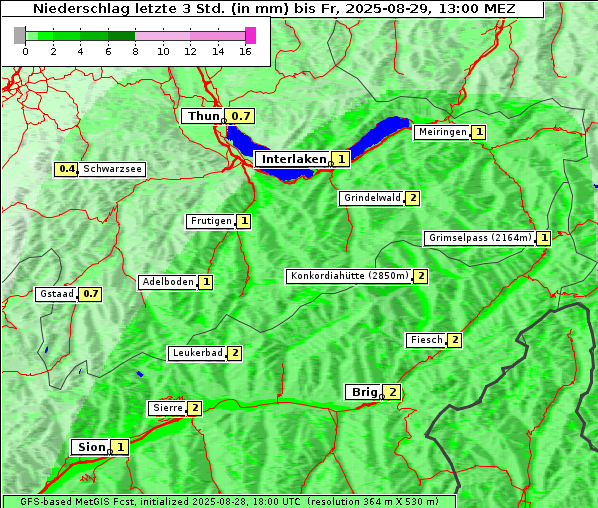Select the Grimselpass (2164m) label
598x508 pixels.
click(480, 238)
